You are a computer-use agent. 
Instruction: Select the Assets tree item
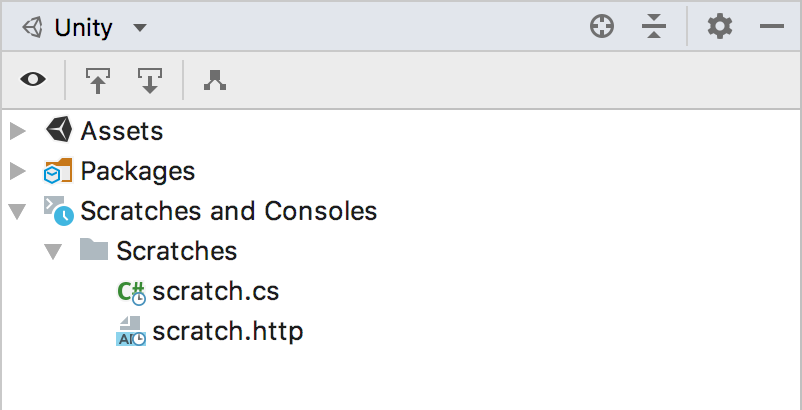(122, 131)
